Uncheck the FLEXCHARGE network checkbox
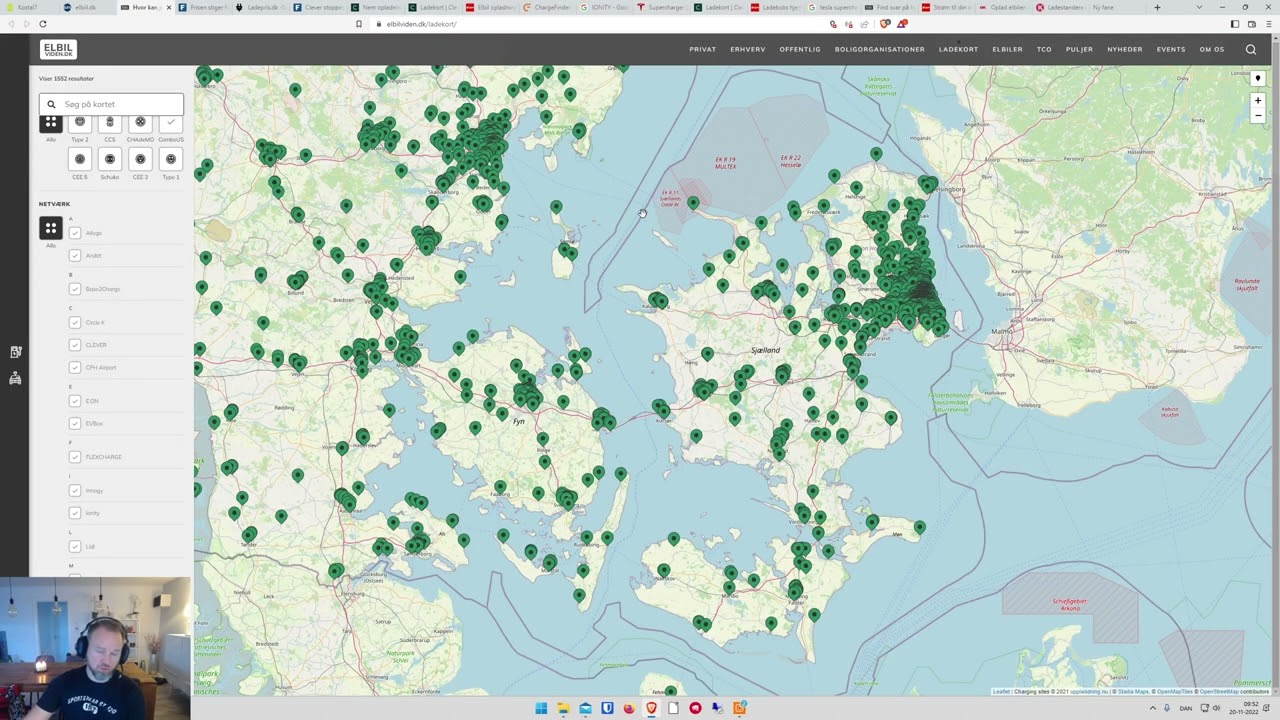This screenshot has height=720, width=1280. (75, 457)
